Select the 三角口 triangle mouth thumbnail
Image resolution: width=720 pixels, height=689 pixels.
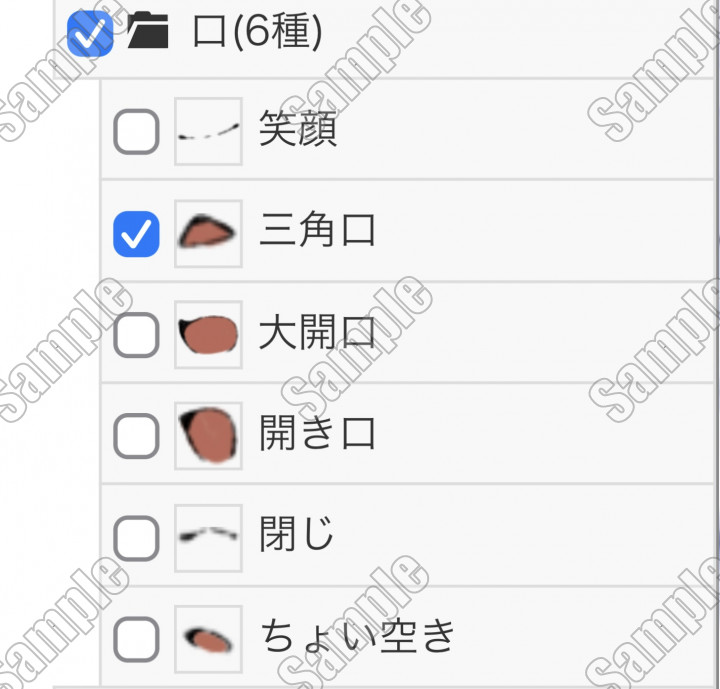point(208,233)
